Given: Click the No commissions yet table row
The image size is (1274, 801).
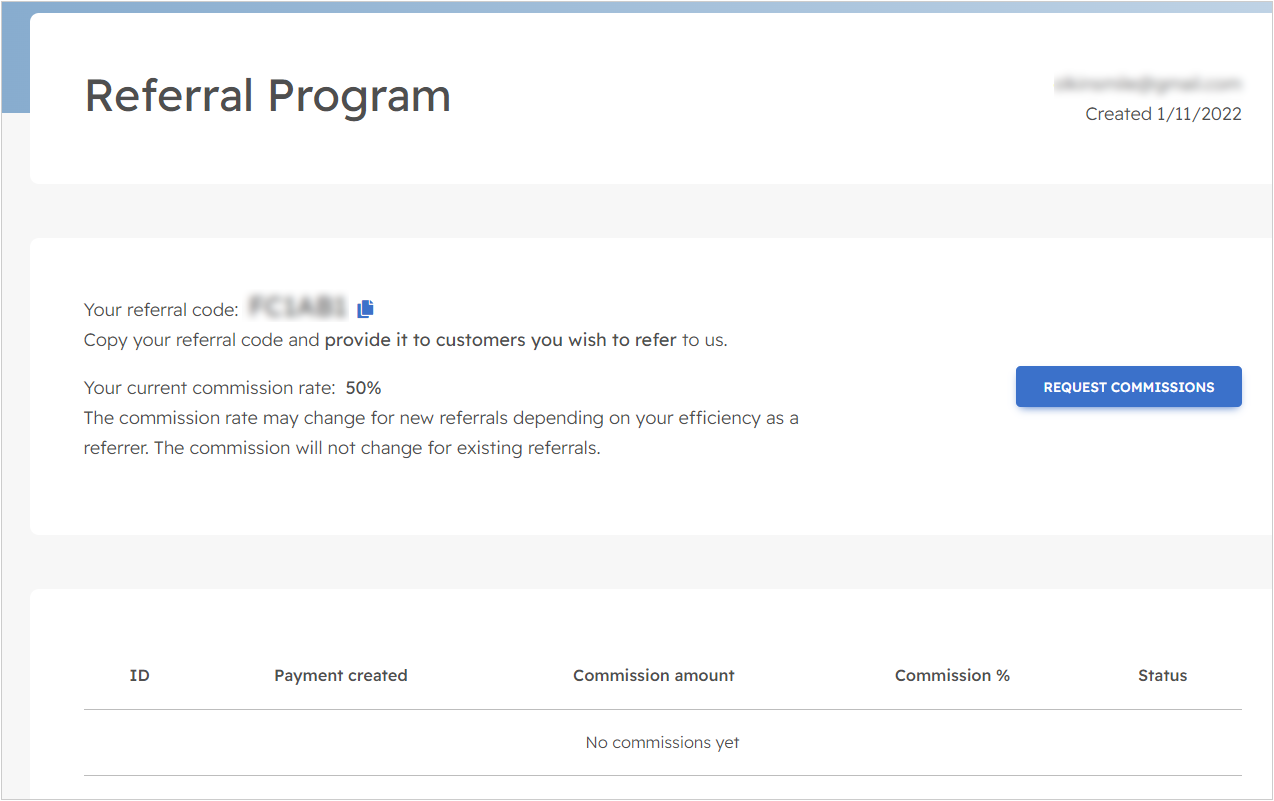Looking at the screenshot, I should 662,742.
